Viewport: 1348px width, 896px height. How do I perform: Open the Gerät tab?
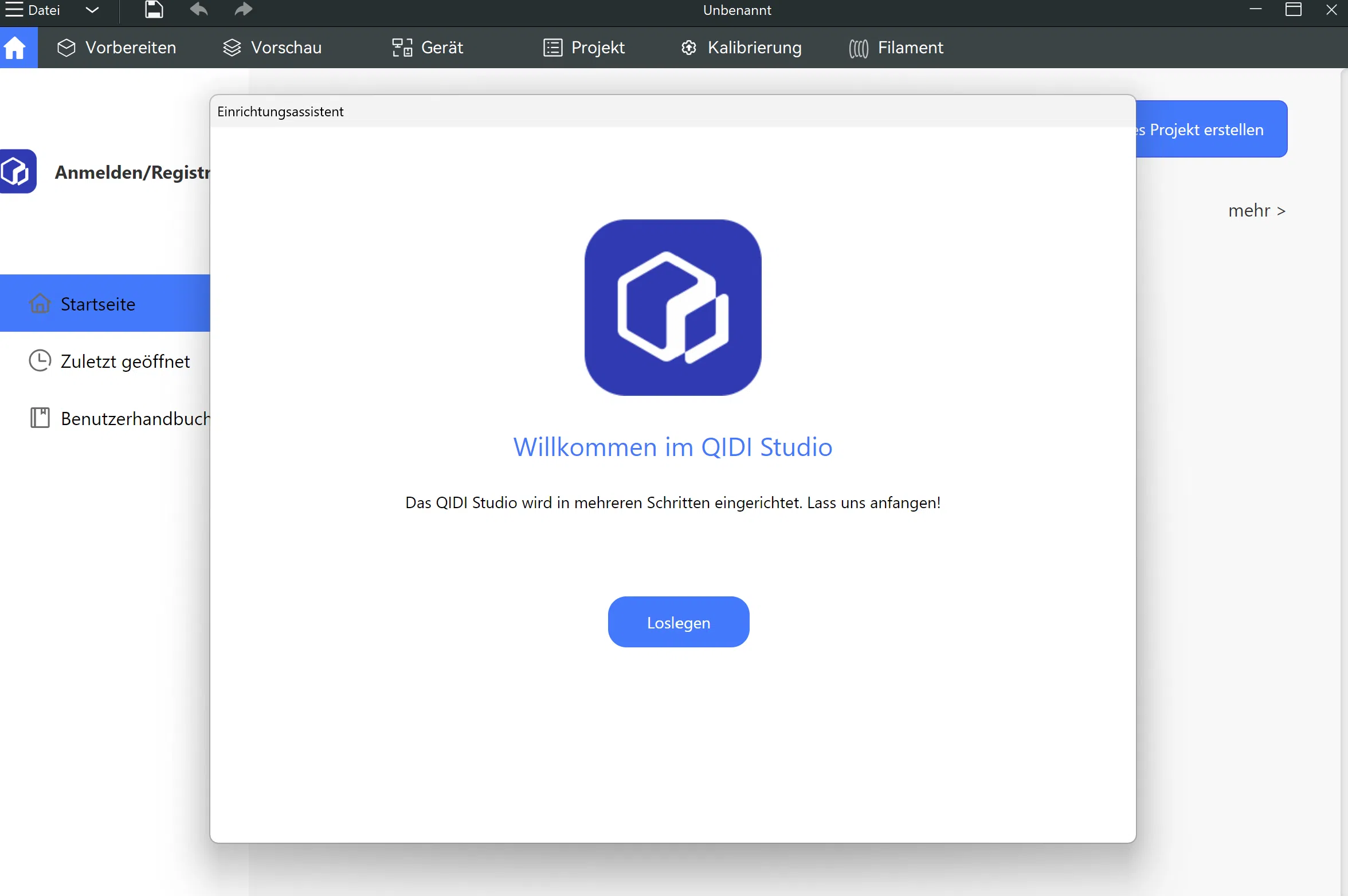[428, 48]
